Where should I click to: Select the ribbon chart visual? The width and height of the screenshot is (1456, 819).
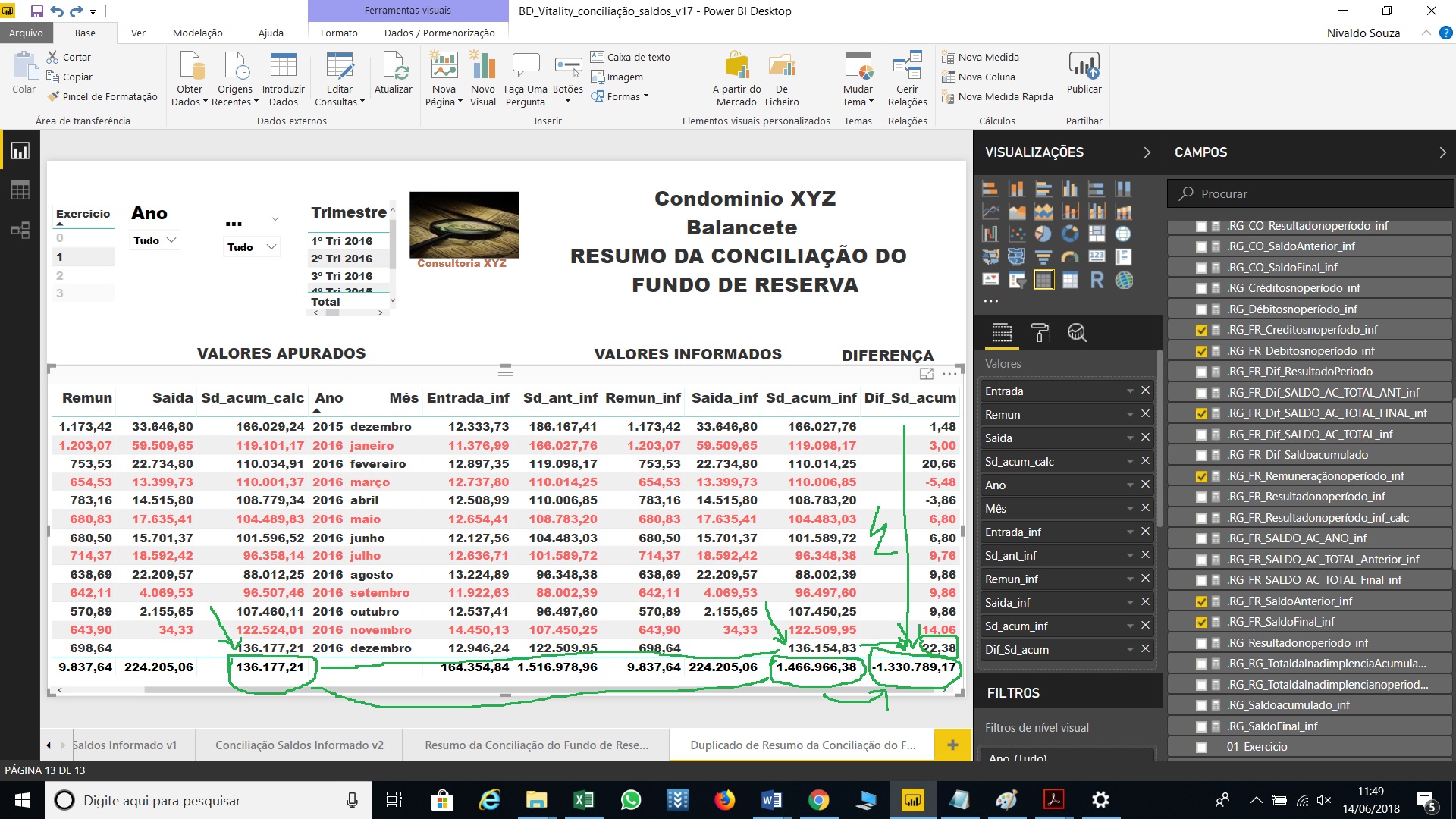[1124, 212]
